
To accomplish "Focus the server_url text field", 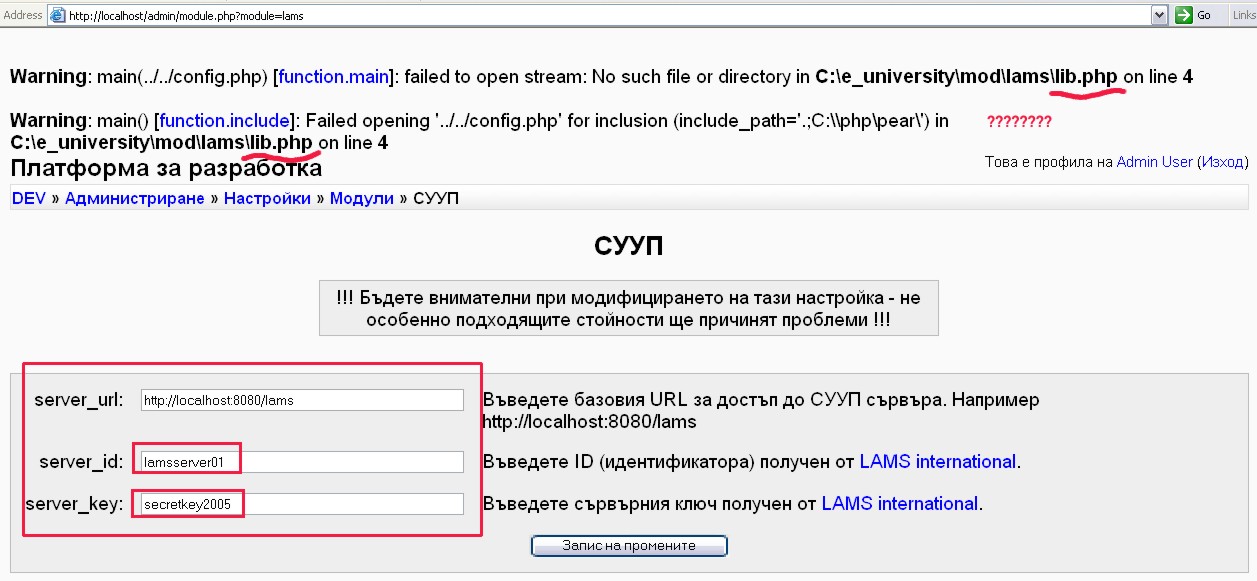I will pos(302,400).
